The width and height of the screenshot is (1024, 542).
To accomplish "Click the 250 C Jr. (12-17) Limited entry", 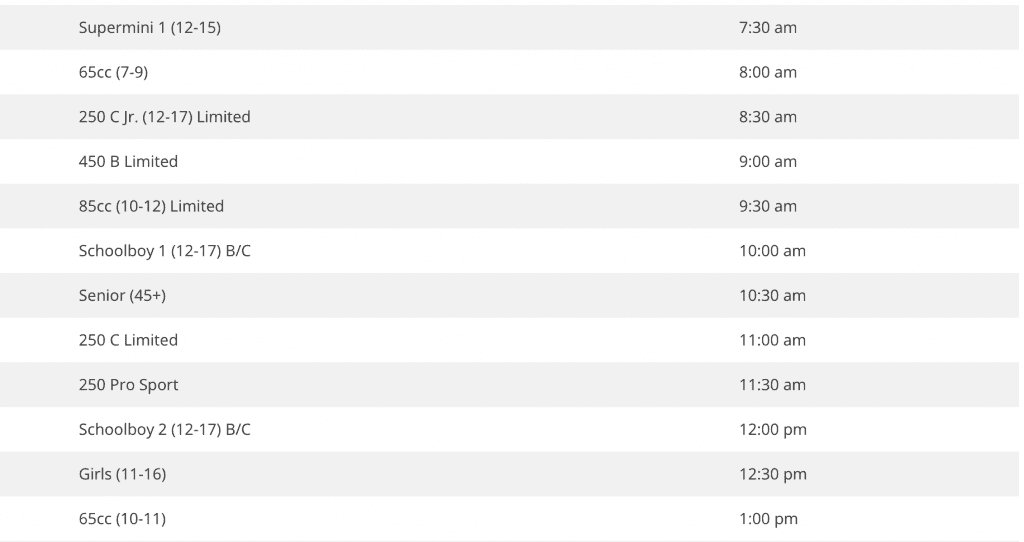I will 165,117.
